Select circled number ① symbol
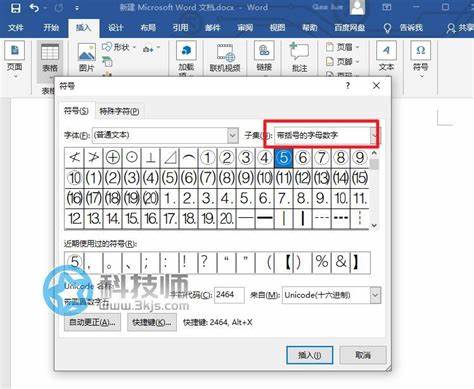474x389 pixels. click(207, 158)
